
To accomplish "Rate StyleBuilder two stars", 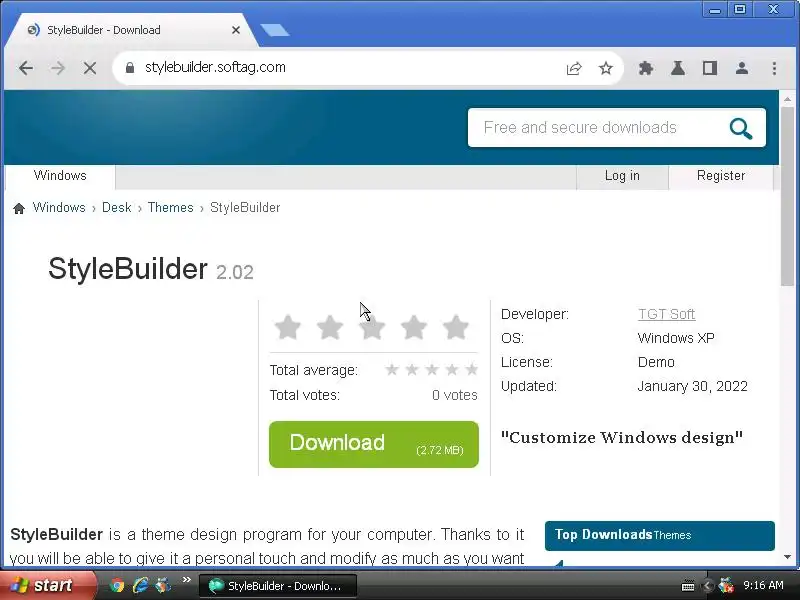I will (x=330, y=327).
